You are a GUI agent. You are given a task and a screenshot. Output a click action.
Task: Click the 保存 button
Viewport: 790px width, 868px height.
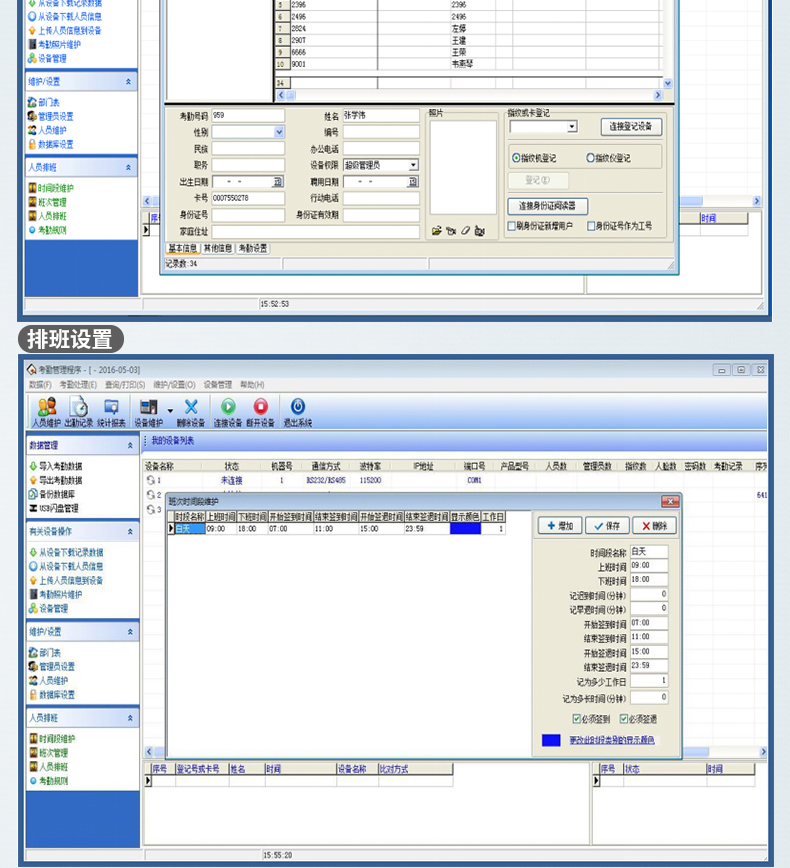click(x=607, y=525)
